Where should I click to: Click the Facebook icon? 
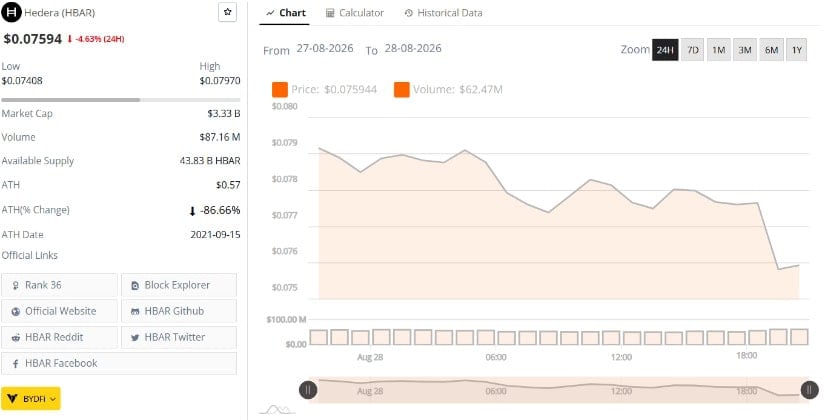[16, 364]
